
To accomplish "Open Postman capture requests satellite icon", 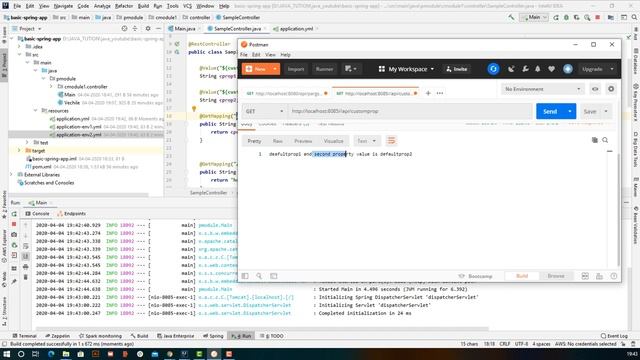I will tap(511, 69).
